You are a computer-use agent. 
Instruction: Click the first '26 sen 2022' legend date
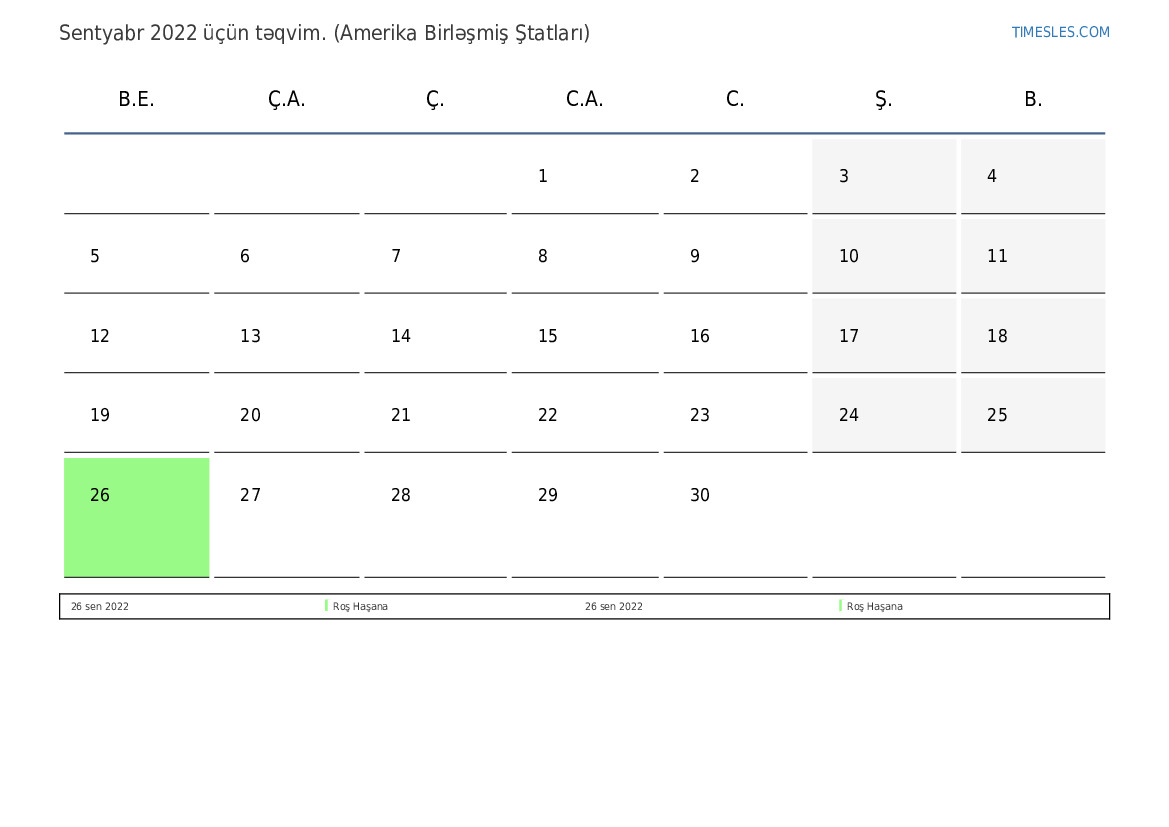pos(100,606)
